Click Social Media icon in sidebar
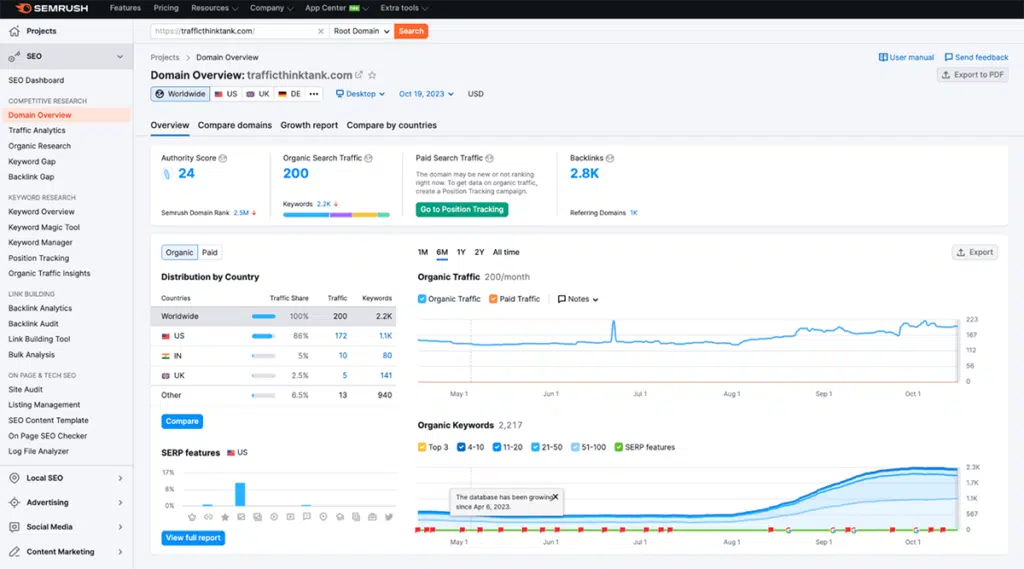 pos(14,527)
